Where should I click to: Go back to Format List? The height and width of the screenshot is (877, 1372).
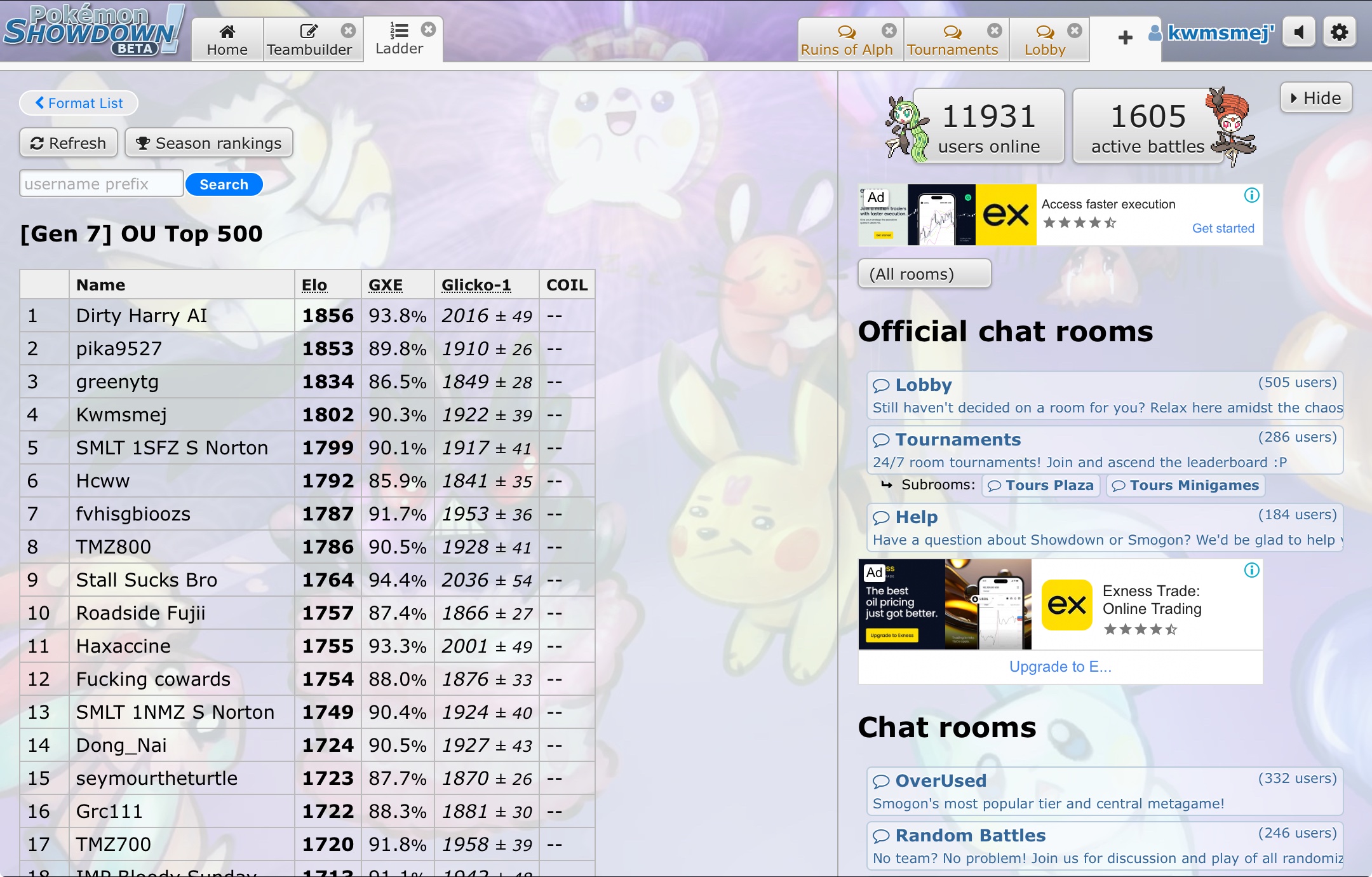point(79,103)
